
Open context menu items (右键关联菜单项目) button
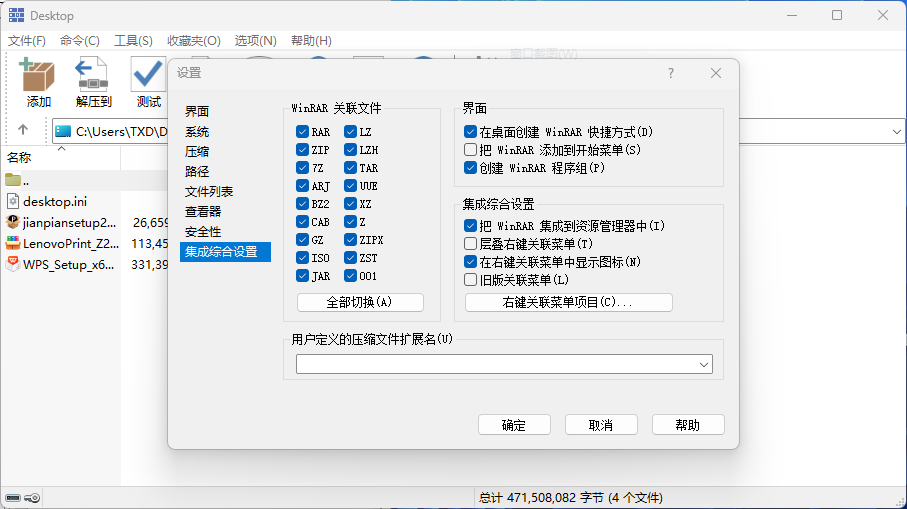point(569,302)
